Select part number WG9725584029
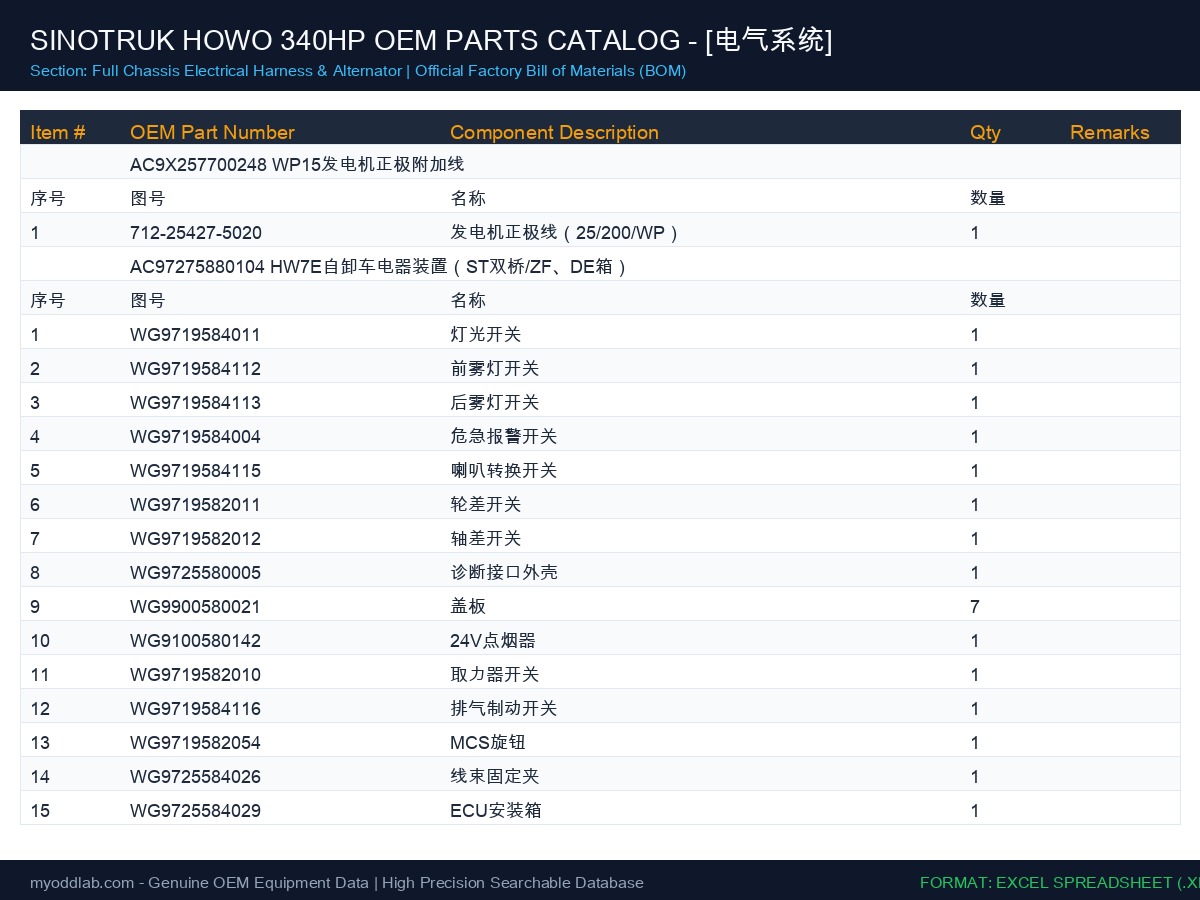 [x=195, y=811]
